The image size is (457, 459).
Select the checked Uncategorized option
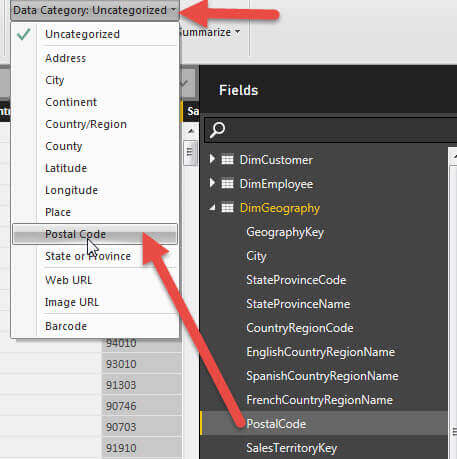(x=95, y=34)
